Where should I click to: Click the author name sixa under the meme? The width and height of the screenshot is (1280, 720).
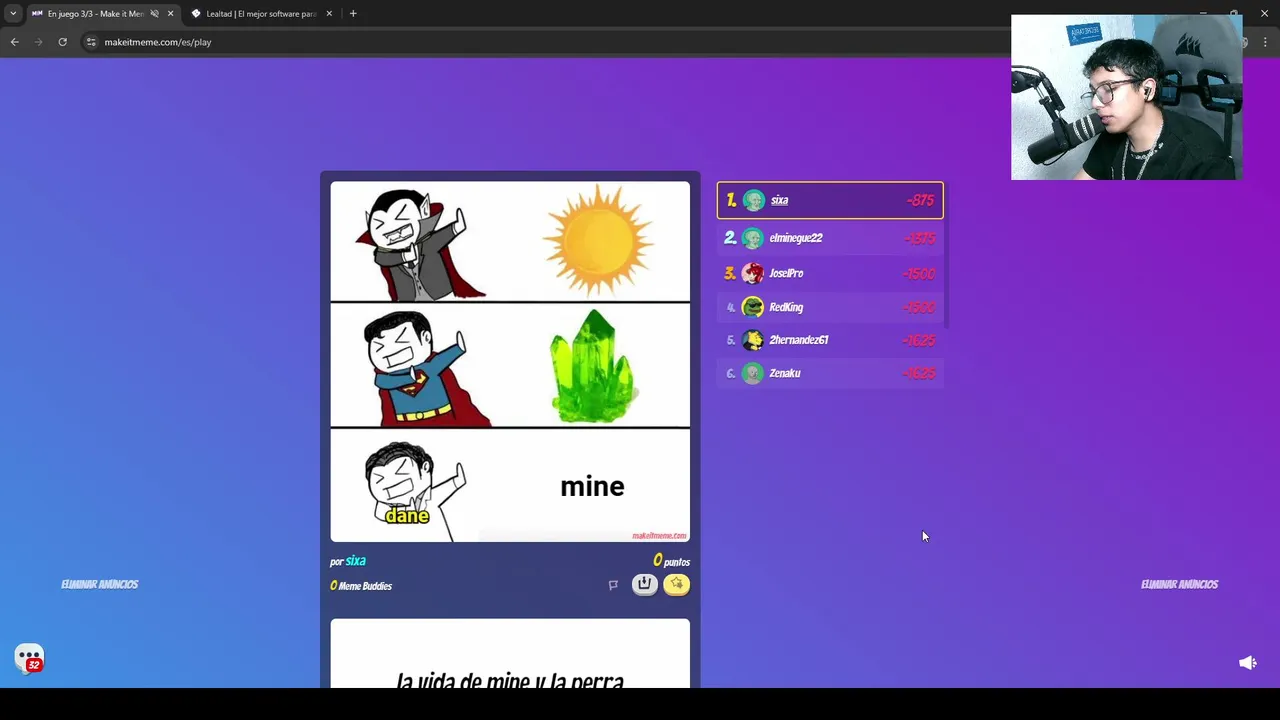(356, 561)
